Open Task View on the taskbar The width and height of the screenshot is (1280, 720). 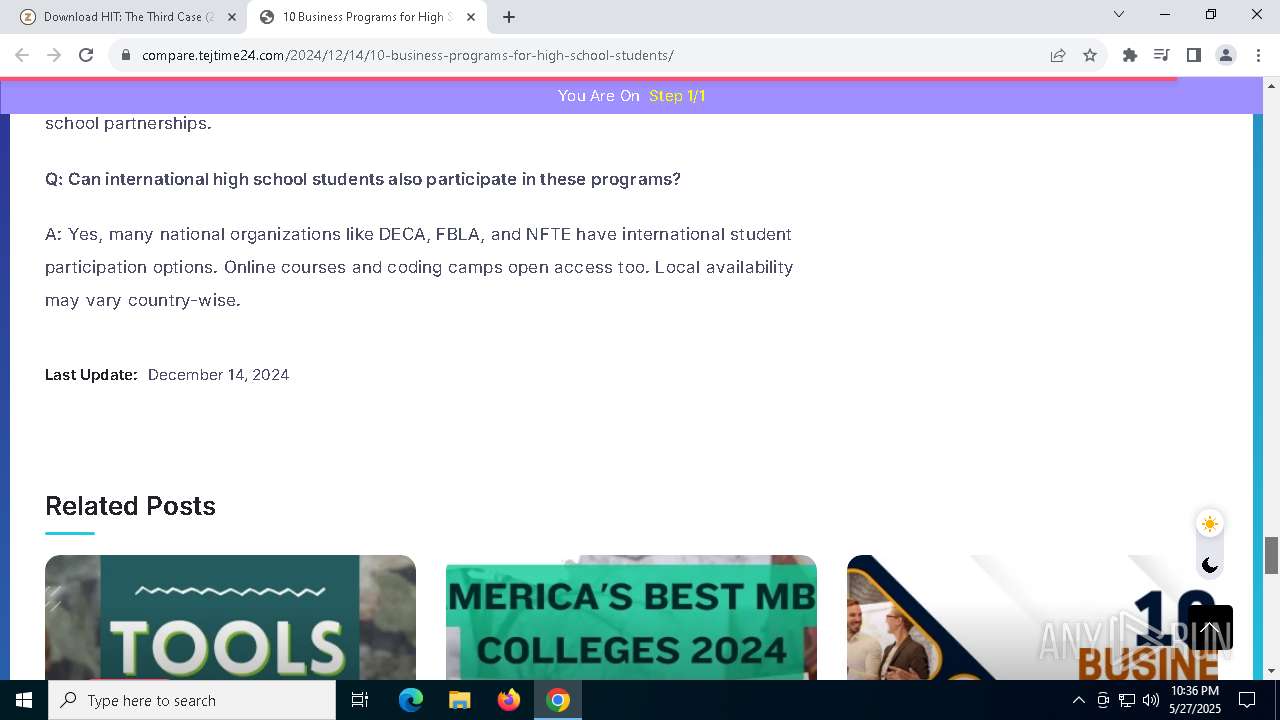(x=360, y=700)
